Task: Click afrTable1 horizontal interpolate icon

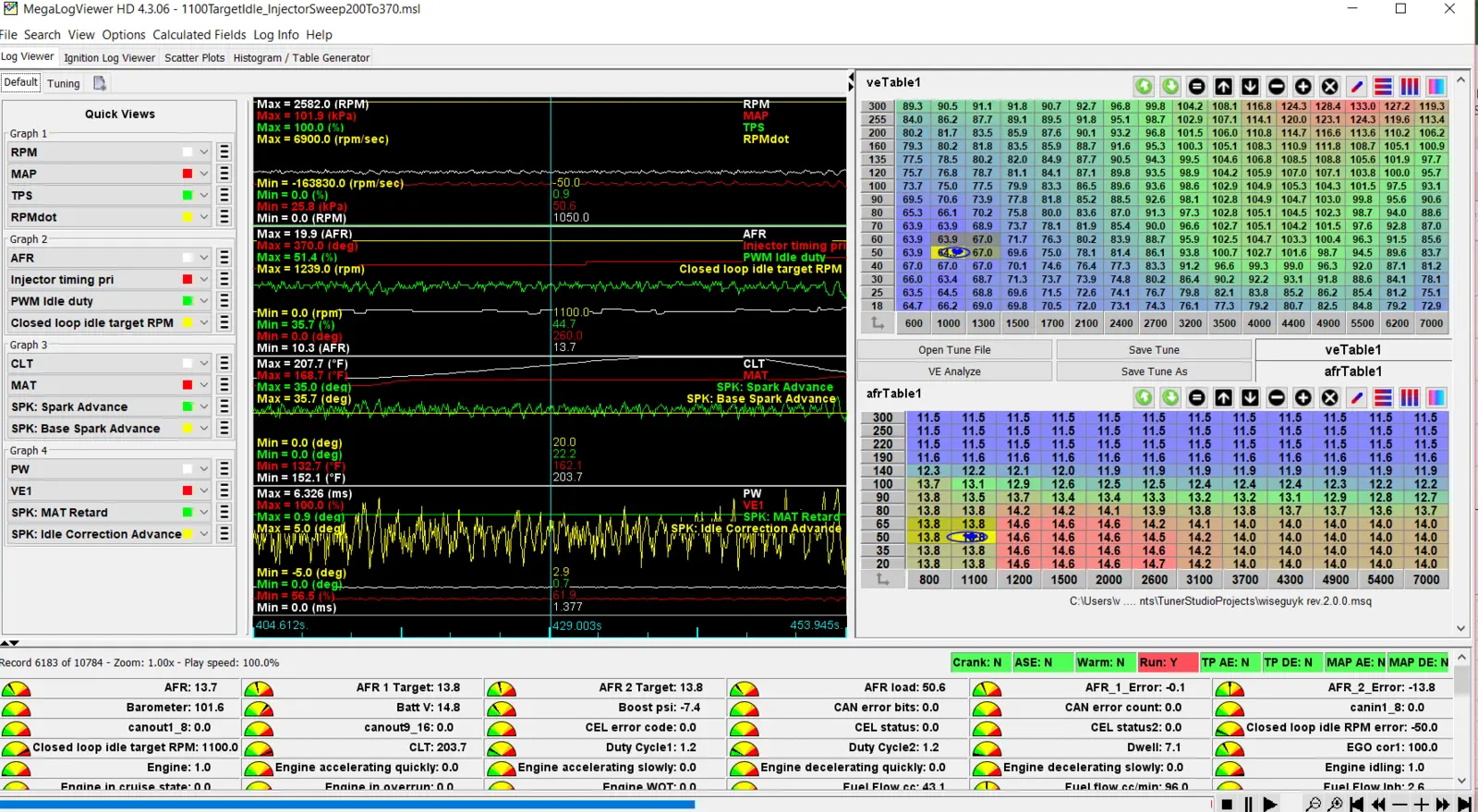Action: click(1383, 397)
